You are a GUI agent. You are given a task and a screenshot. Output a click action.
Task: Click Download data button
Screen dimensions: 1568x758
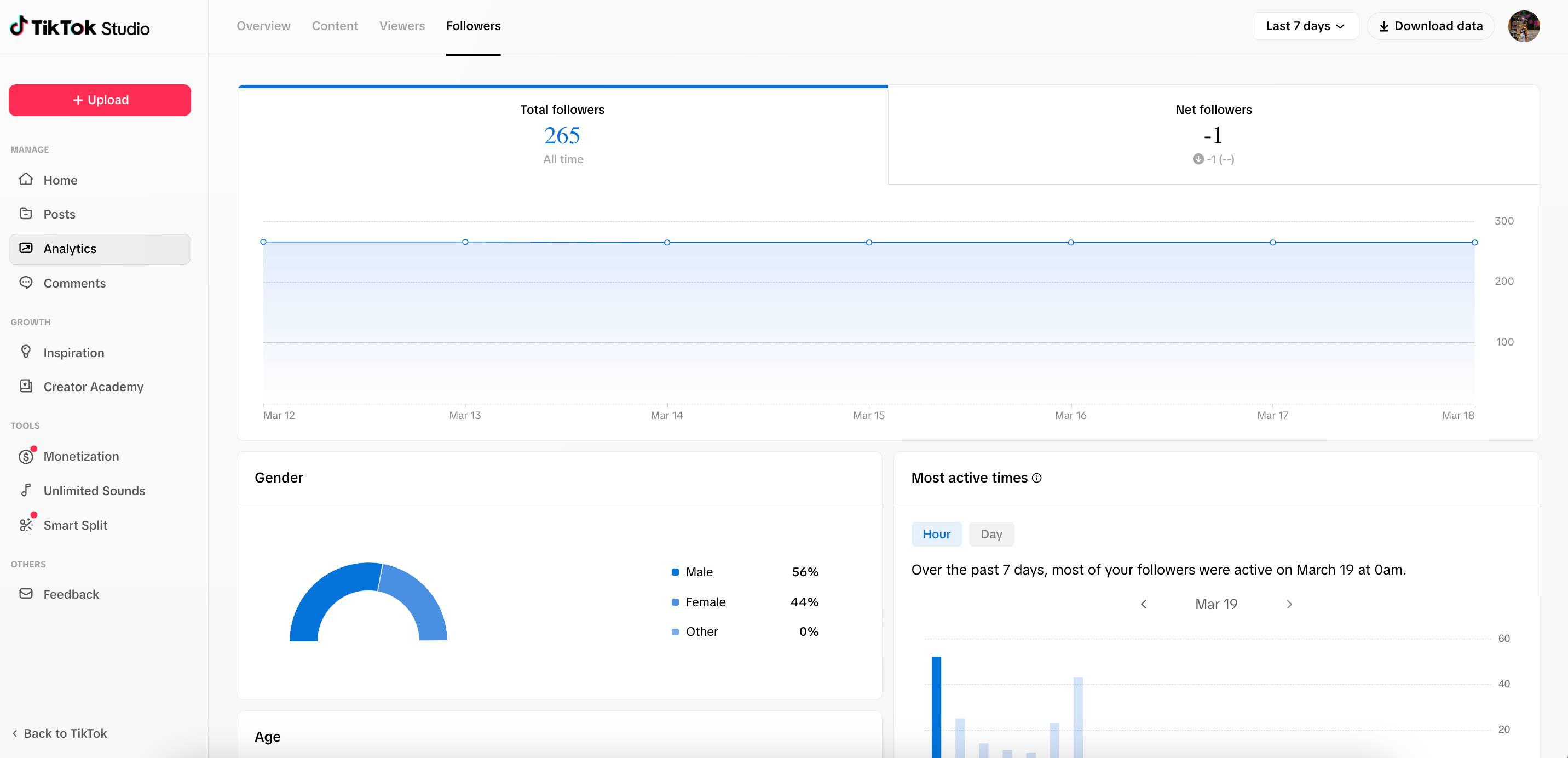1431,26
